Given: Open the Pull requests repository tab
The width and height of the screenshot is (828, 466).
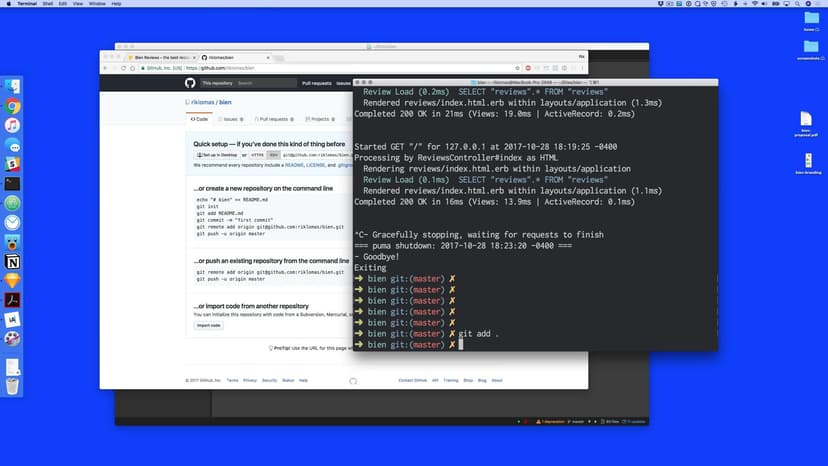Looking at the screenshot, I should (x=272, y=119).
